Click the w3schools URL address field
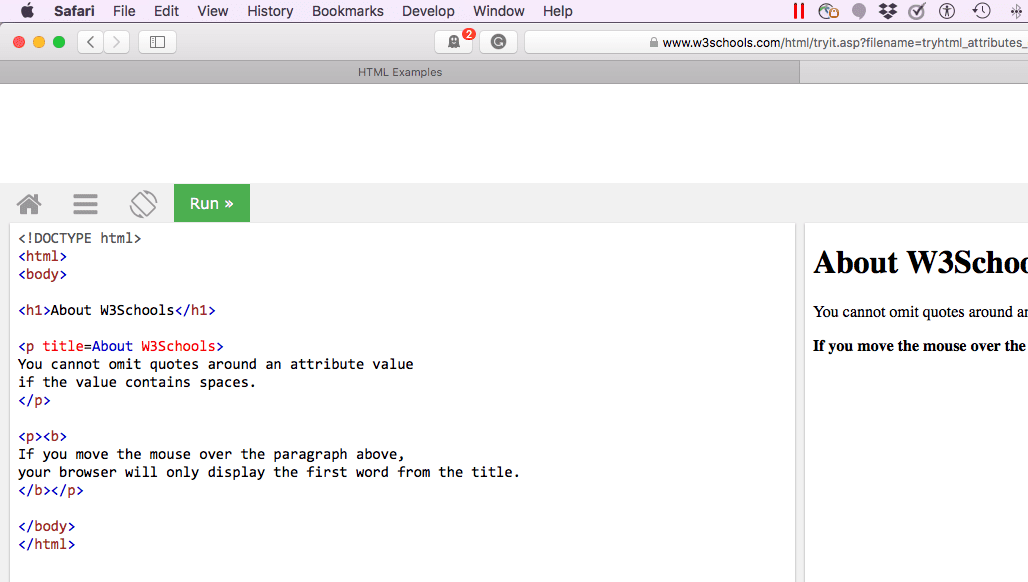The width and height of the screenshot is (1028, 582). 776,42
